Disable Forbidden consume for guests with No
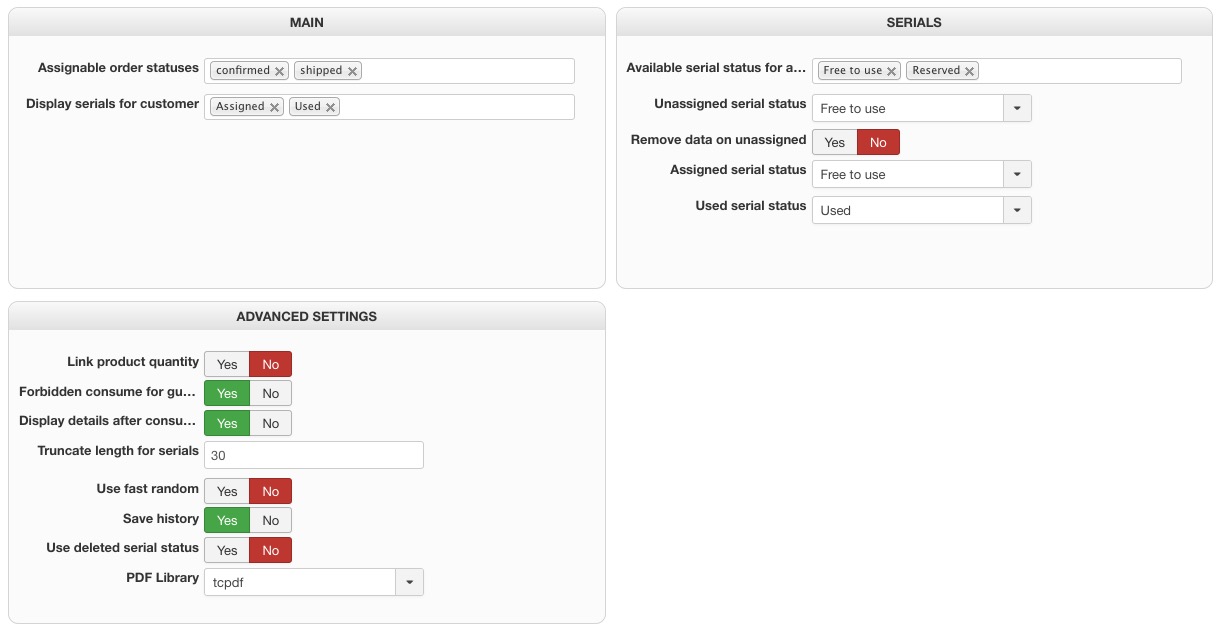Screen dimensions: 1227x630 tap(271, 393)
